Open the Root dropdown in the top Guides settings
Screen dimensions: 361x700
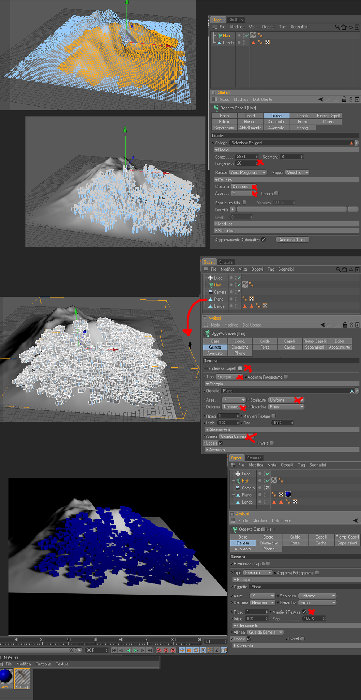[248, 172]
